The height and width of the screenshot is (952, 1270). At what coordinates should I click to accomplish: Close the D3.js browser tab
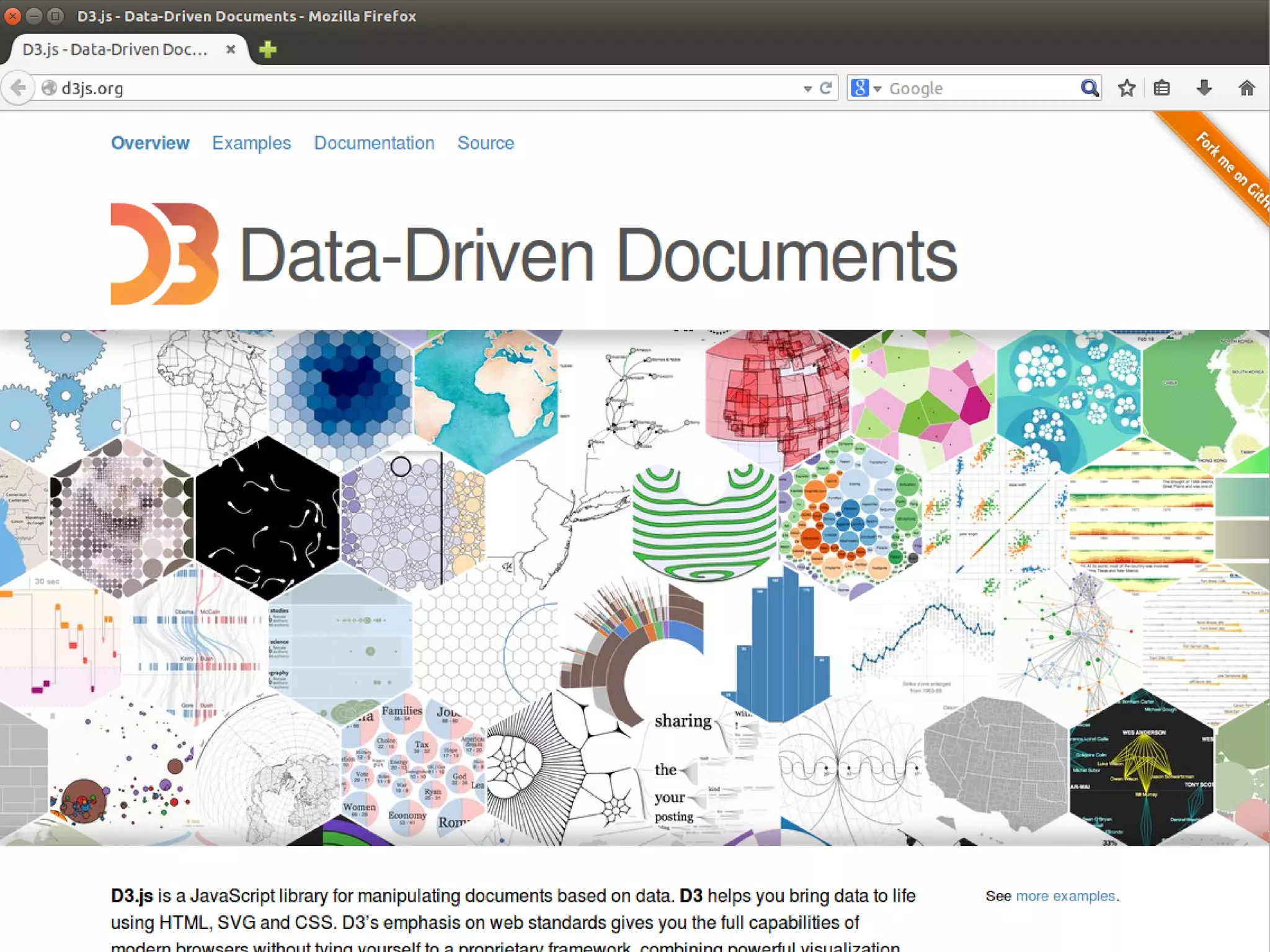click(231, 49)
